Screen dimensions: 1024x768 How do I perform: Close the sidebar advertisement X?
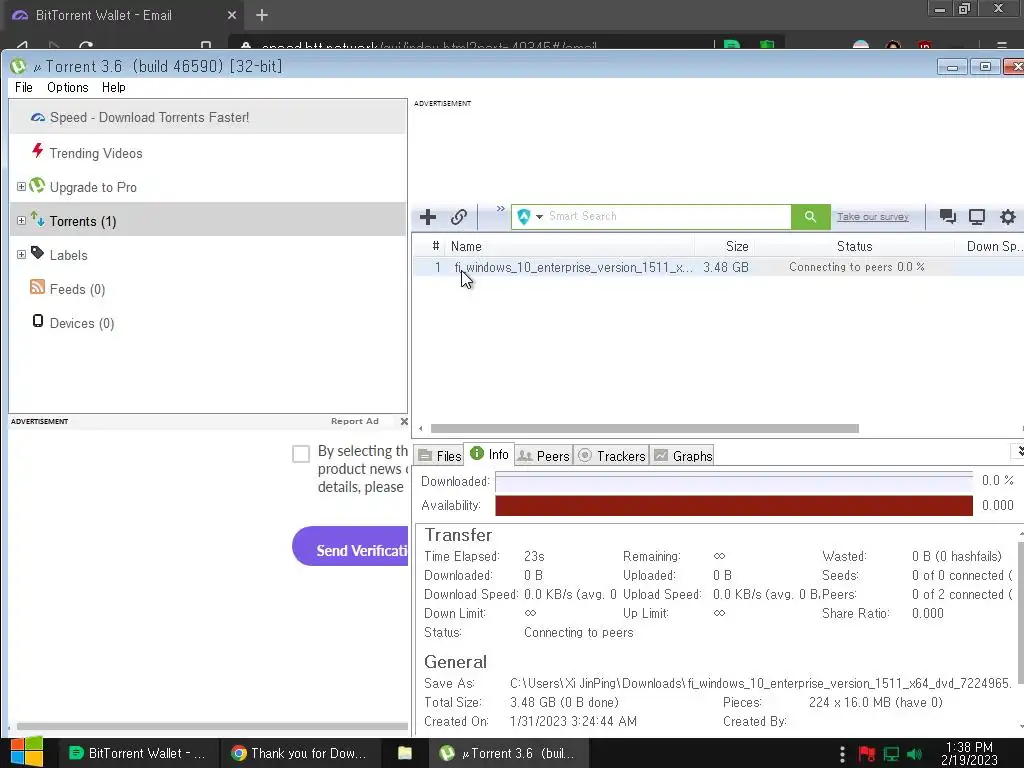404,421
